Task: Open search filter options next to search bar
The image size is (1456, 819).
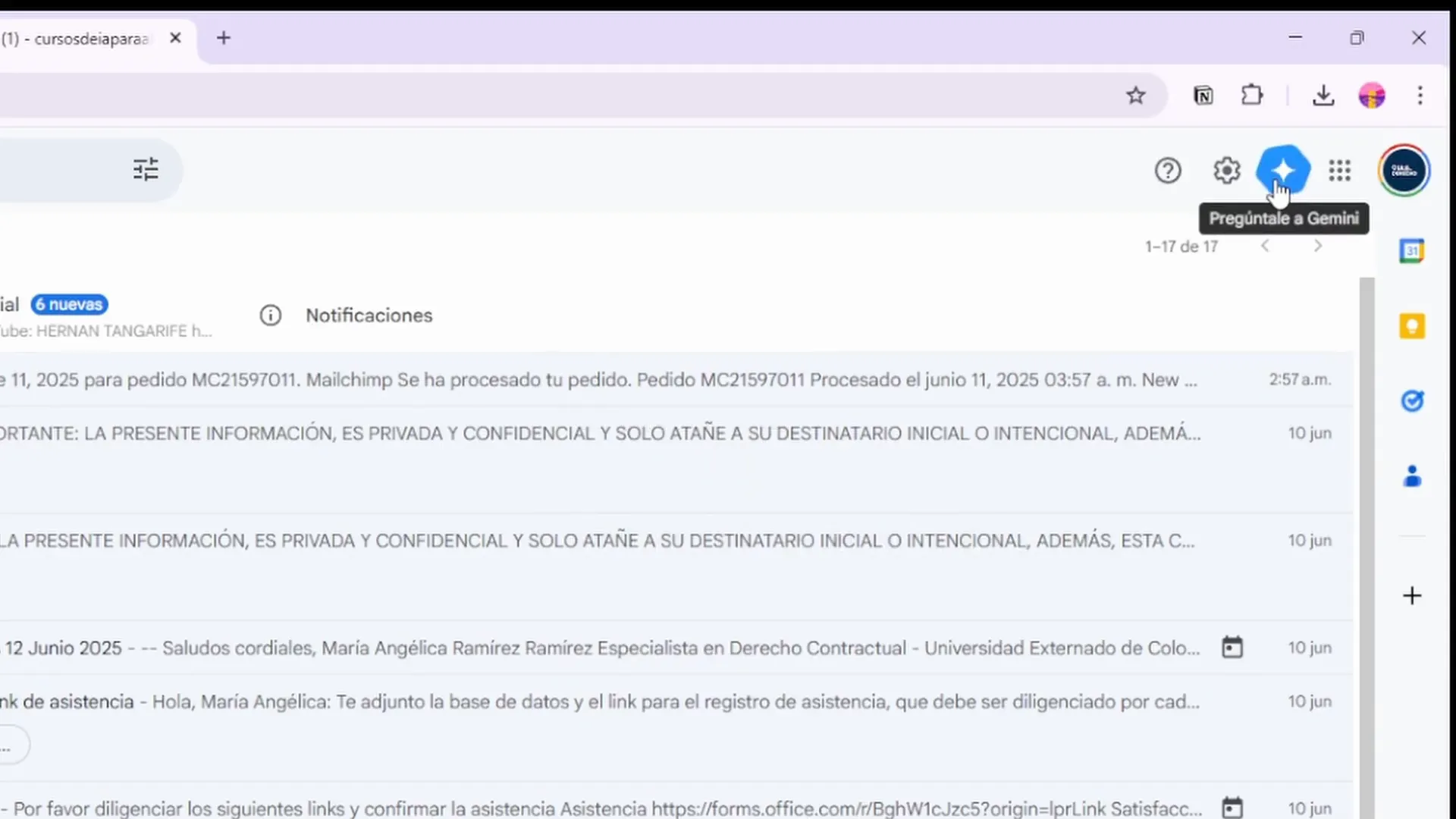Action: pyautogui.click(x=146, y=170)
